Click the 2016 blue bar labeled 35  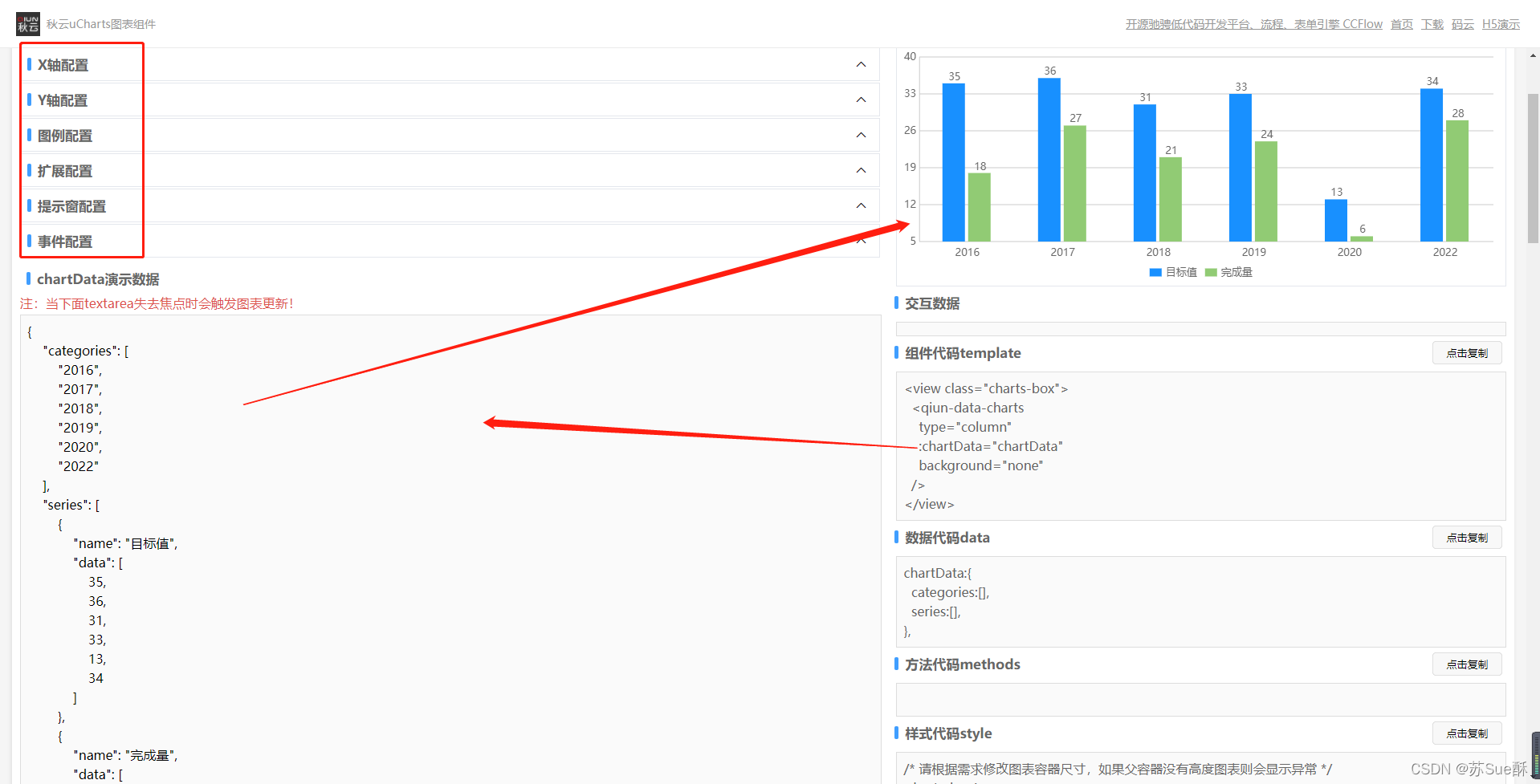coord(954,162)
